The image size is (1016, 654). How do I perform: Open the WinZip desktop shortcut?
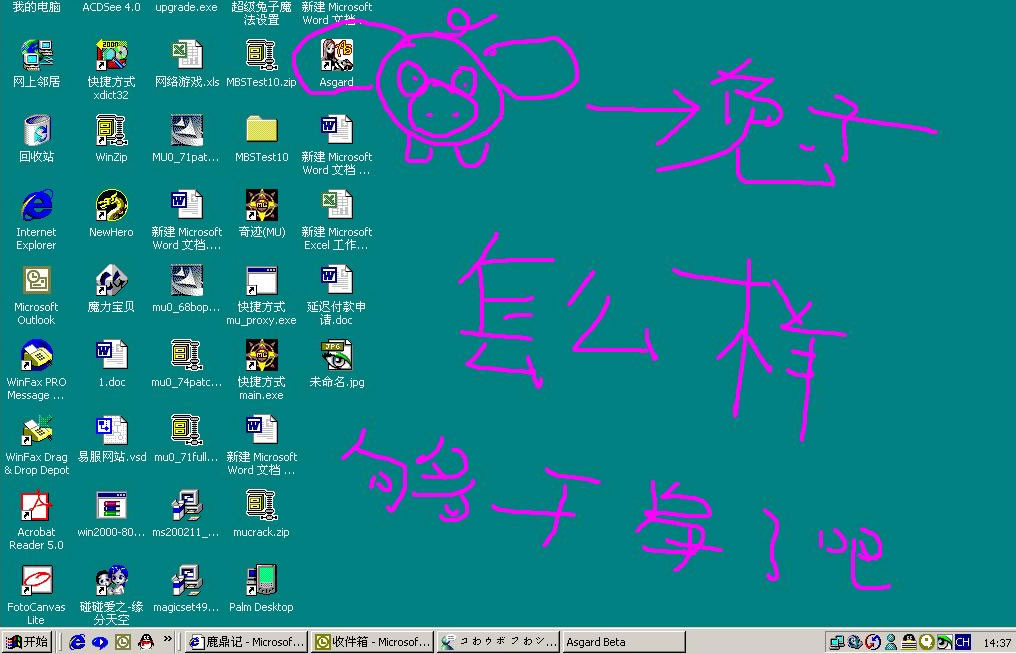111,131
